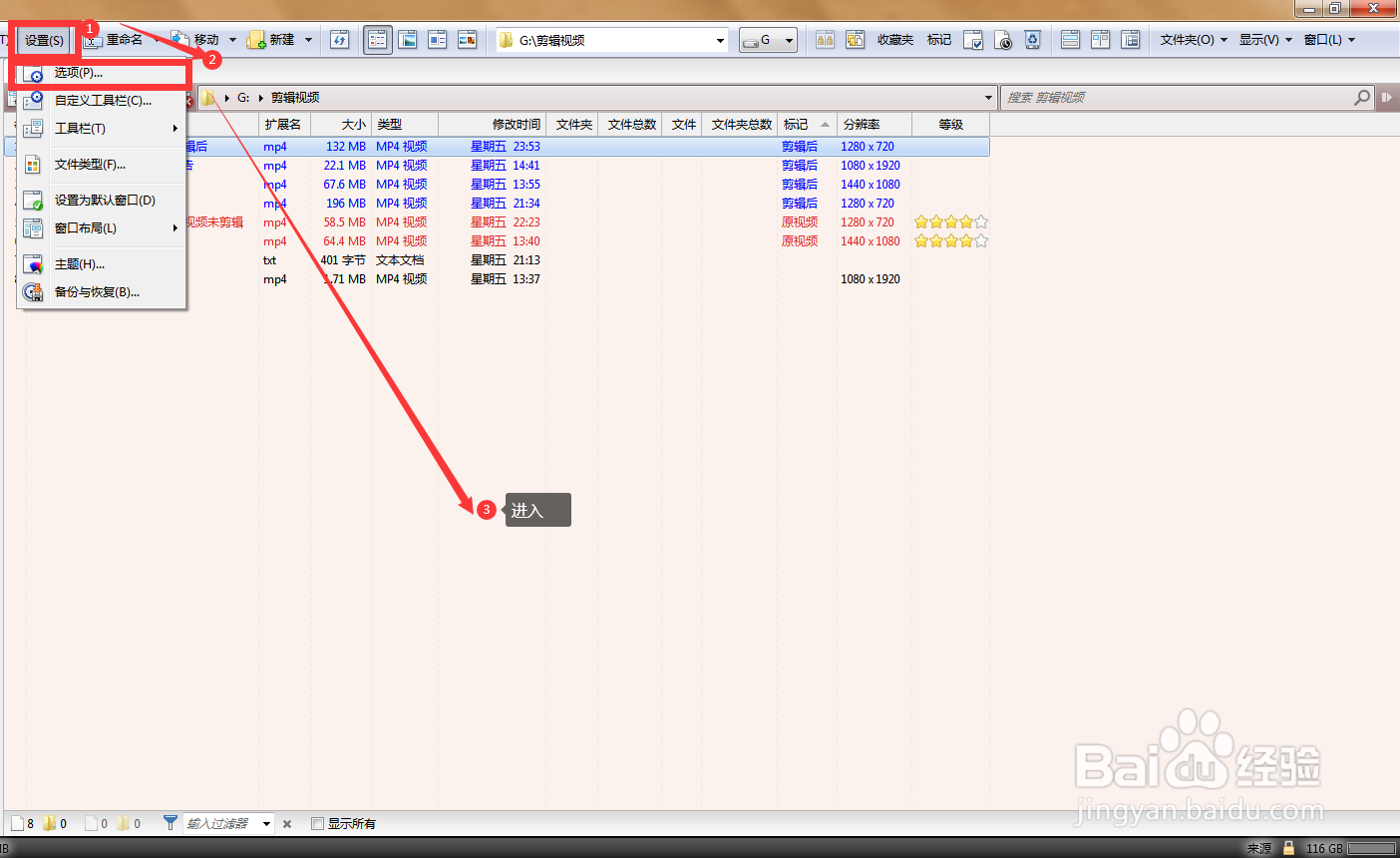Open the G:\剪辑视频 path combo box dropdown
The image size is (1400, 858).
pyautogui.click(x=720, y=41)
